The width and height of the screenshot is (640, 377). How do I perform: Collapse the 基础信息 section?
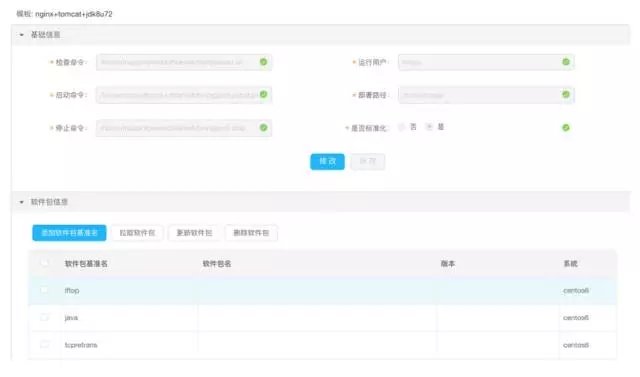point(22,35)
